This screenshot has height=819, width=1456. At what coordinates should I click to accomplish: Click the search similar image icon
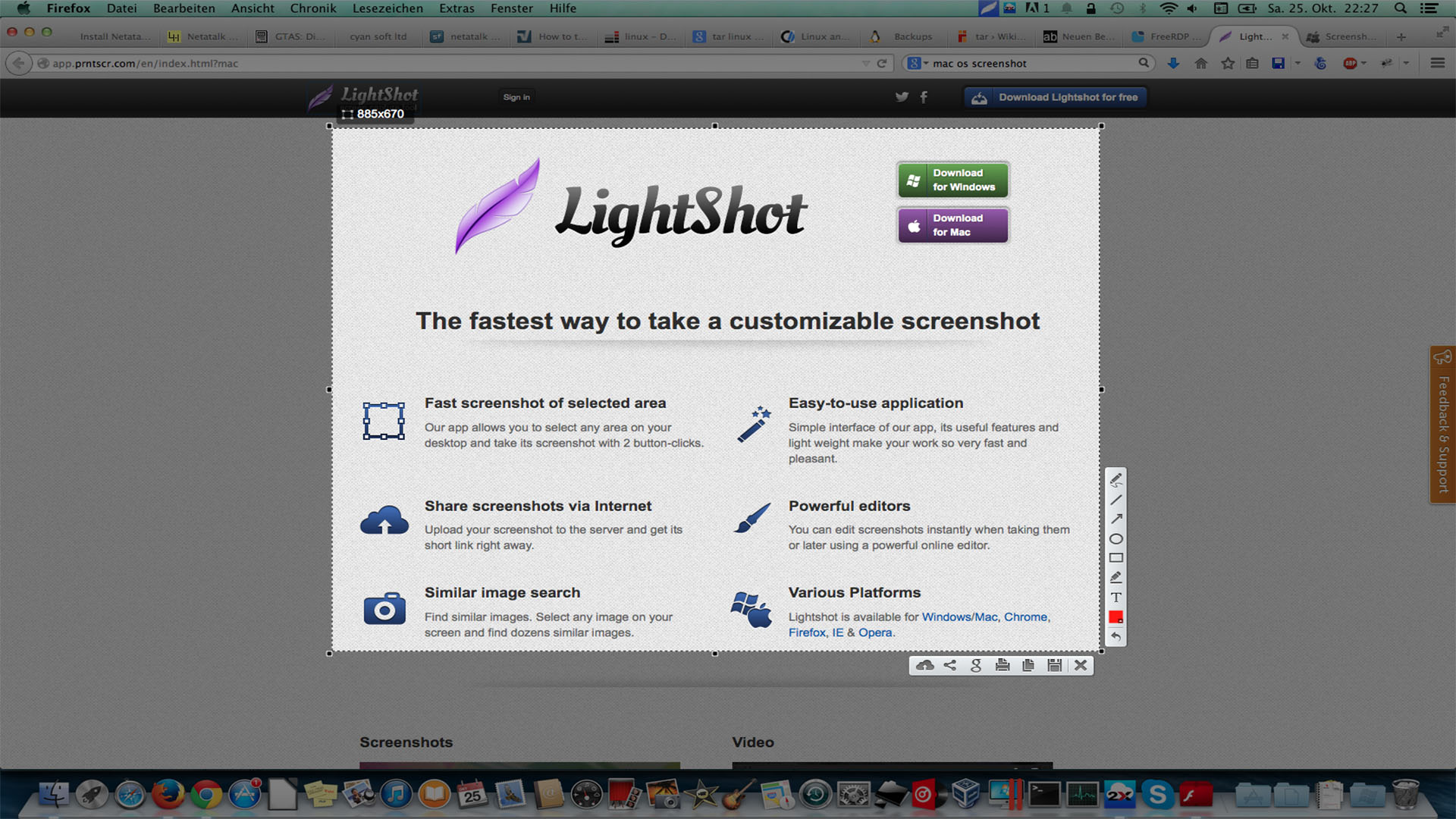[x=975, y=665]
